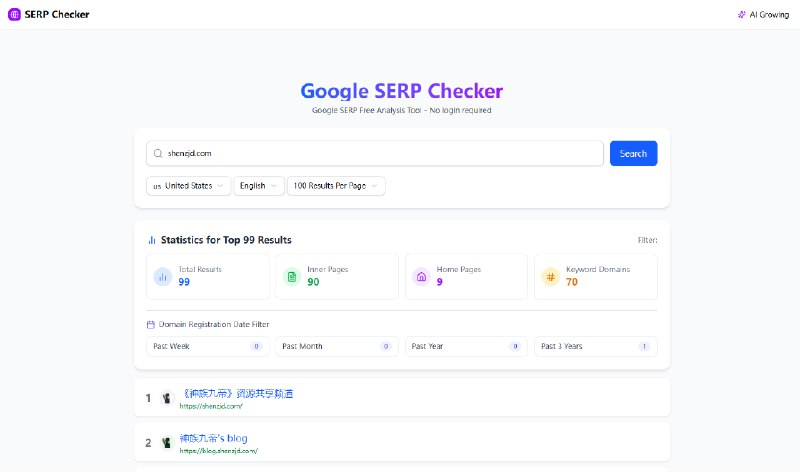The width and height of the screenshot is (800, 472).
Task: Open the https://shenzjd.com/ result title link
Action: [x=237, y=393]
